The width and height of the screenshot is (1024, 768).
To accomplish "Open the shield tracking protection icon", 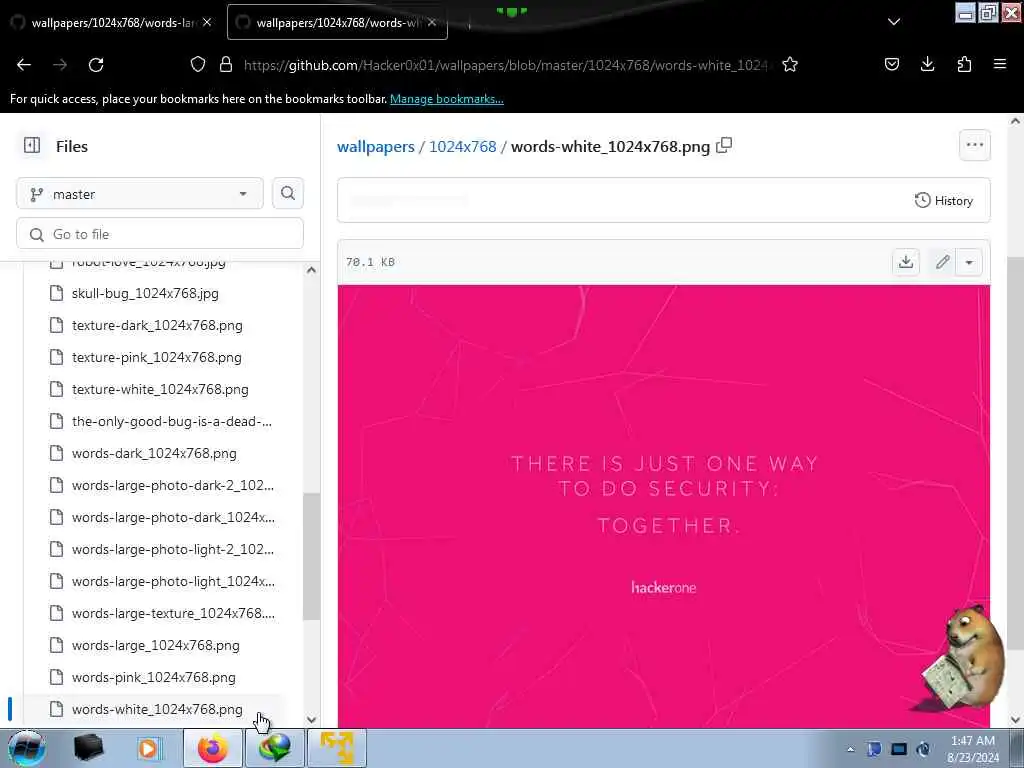I will point(198,64).
